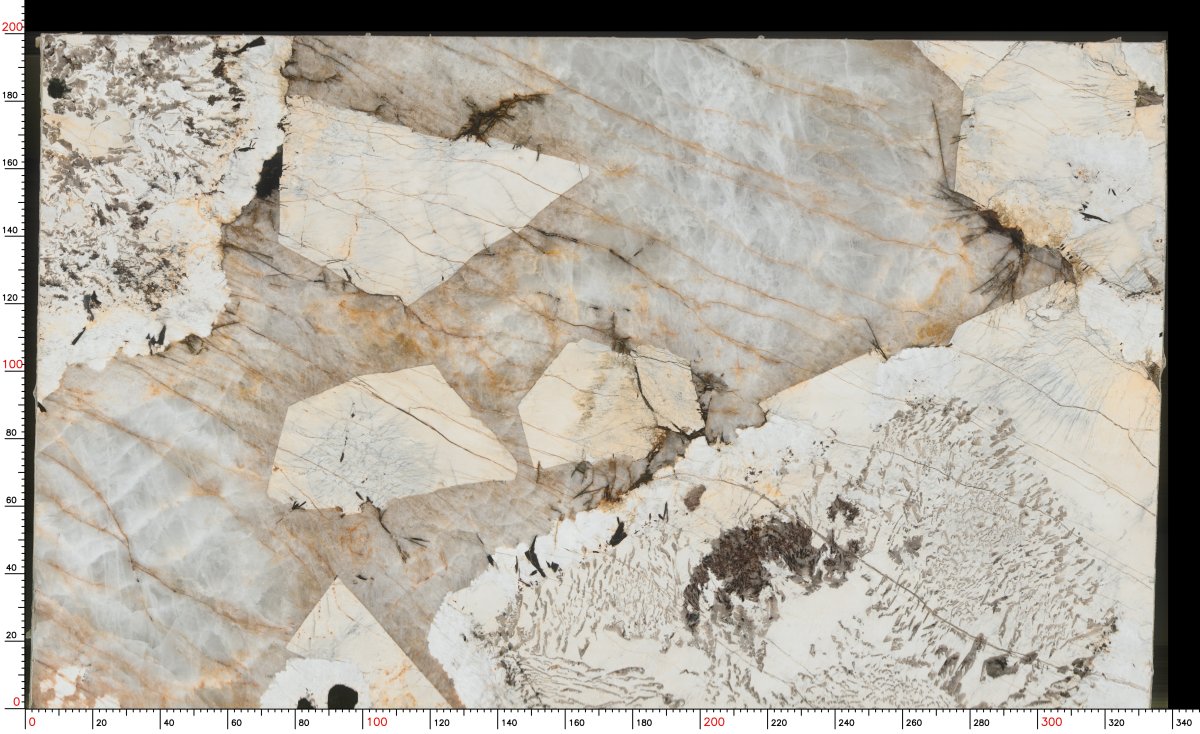Viewport: 1200px width, 734px height.
Task: Click the 340 mark on the horizontal ruler
Action: click(1184, 722)
